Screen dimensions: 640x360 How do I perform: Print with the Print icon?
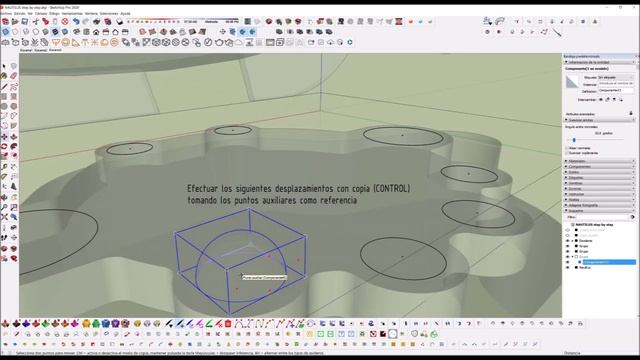pyautogui.click(x=97, y=21)
